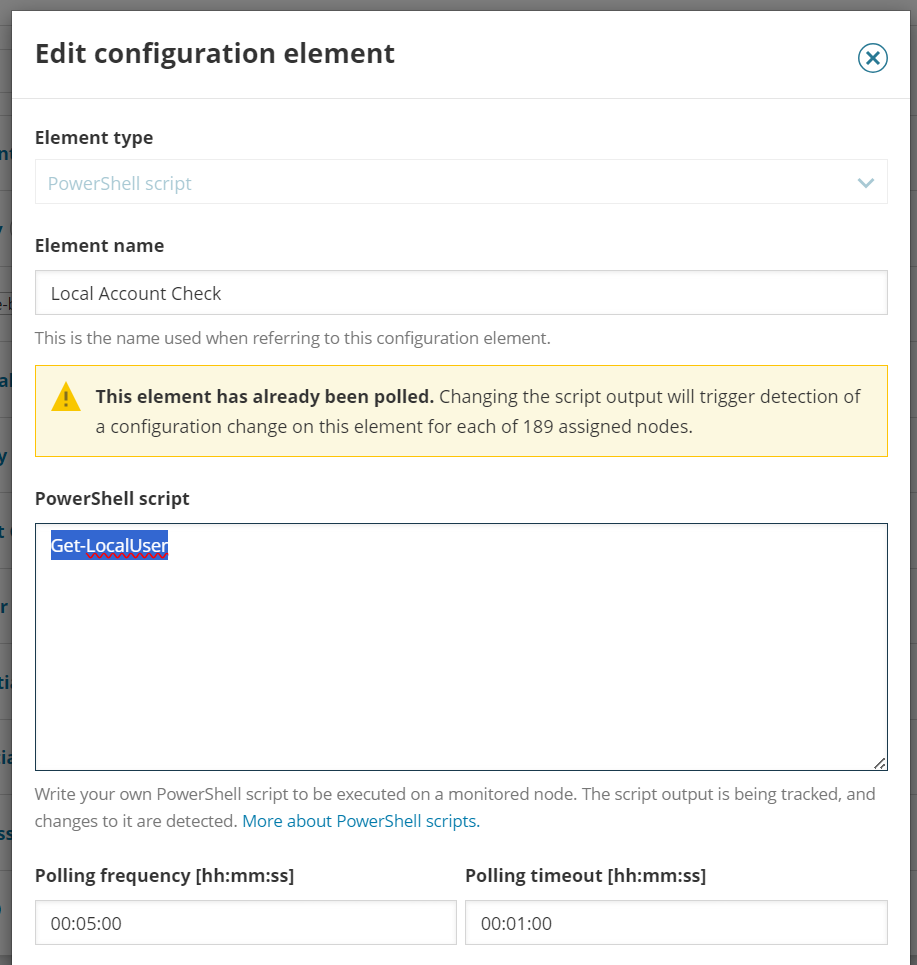Open the PowerShell script element type combo box
917x965 pixels.
pos(440,183)
